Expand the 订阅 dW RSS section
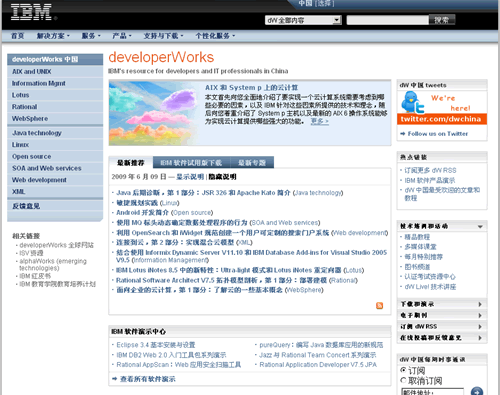The image size is (500, 395). [442, 326]
